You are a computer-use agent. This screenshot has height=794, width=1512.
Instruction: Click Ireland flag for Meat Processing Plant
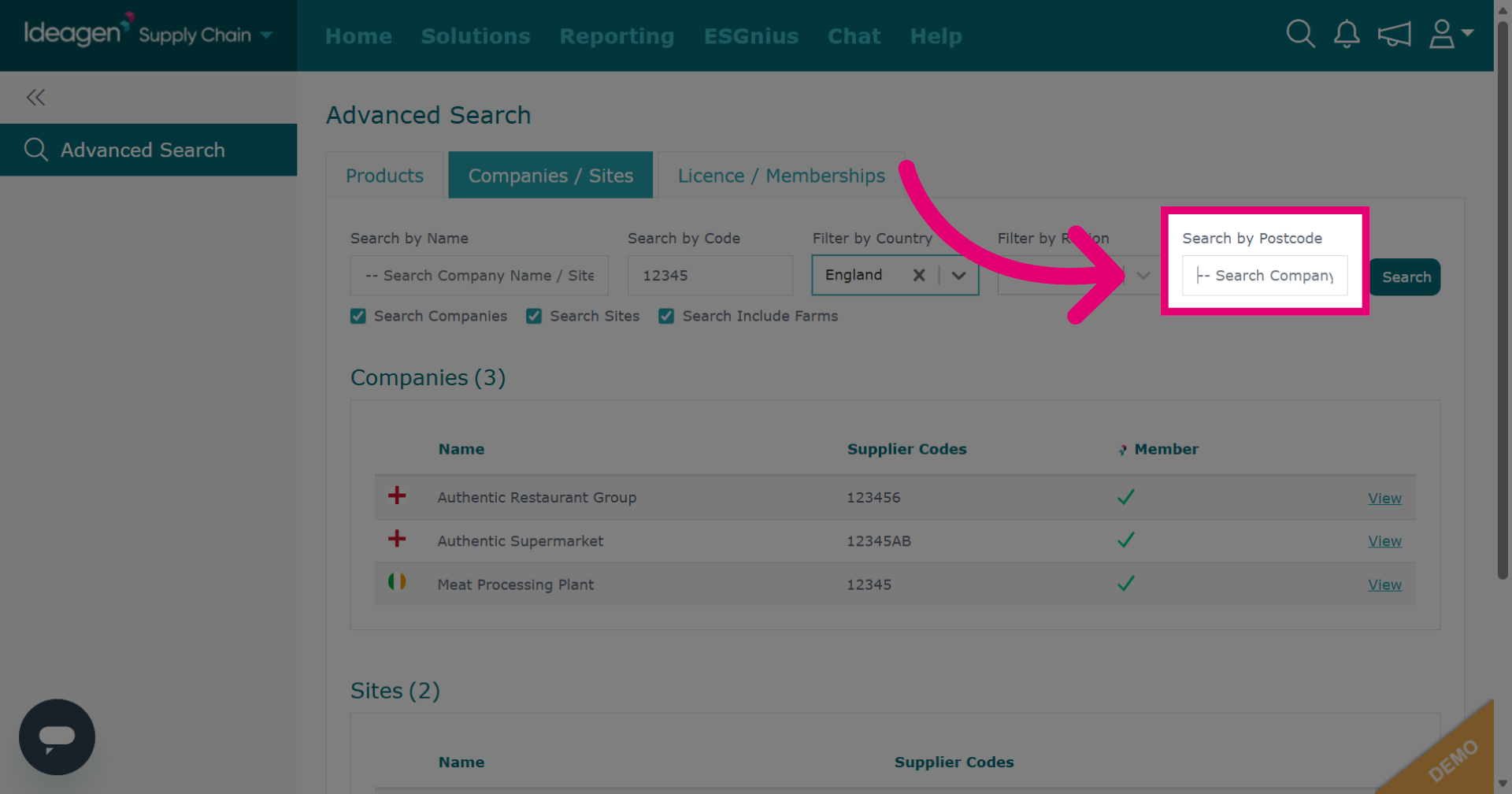pyautogui.click(x=397, y=582)
